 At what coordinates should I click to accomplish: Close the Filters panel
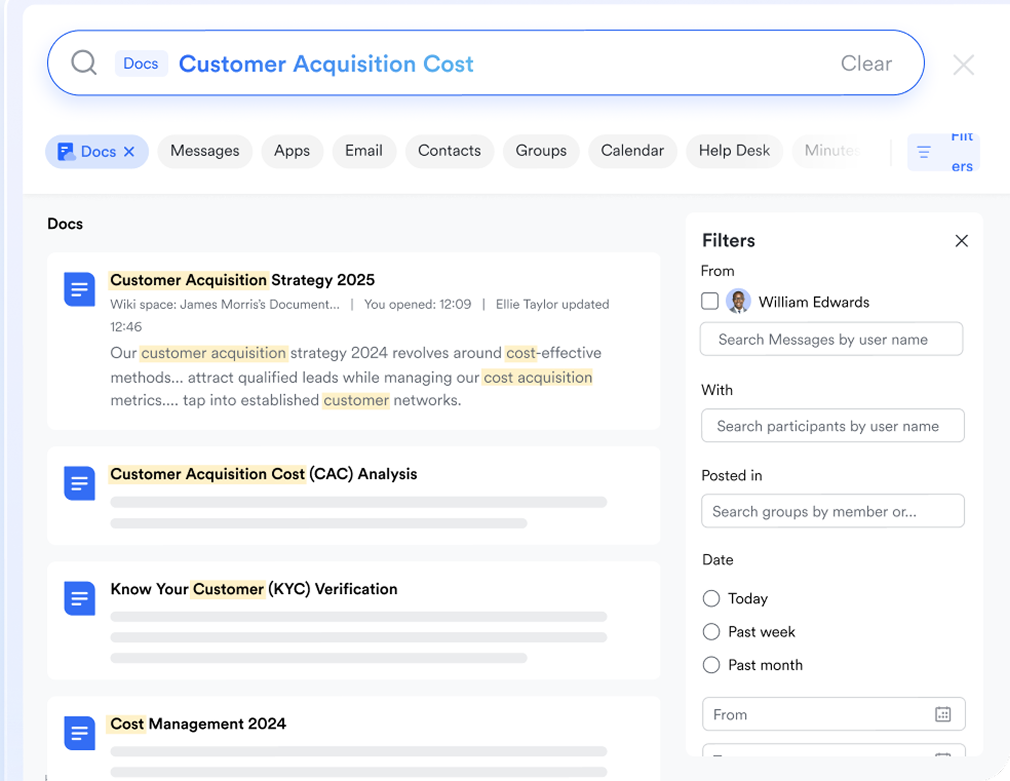[961, 241]
